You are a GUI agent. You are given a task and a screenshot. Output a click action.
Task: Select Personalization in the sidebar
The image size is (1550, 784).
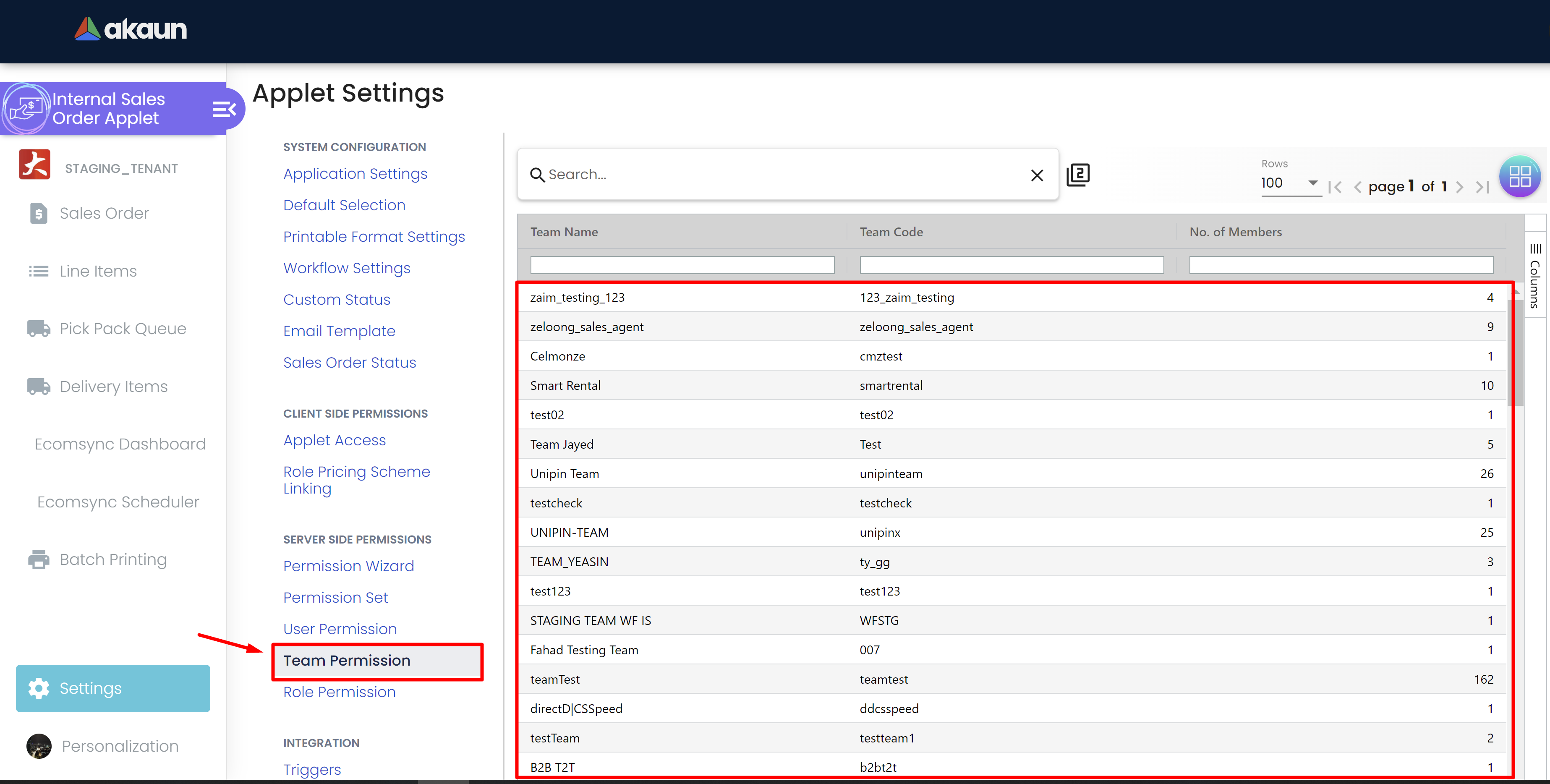[120, 746]
